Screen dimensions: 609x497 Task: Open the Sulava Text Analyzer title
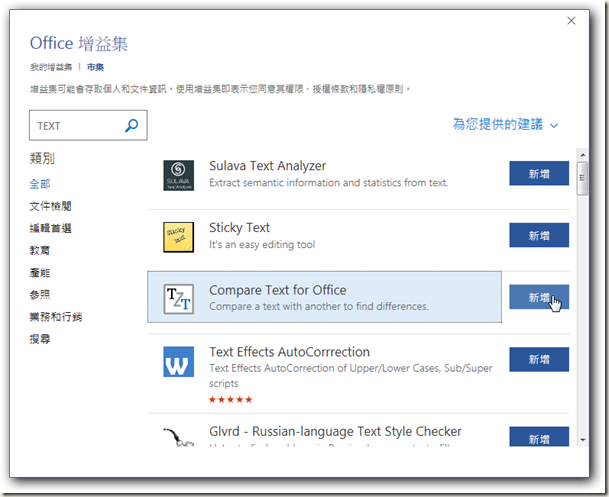(268, 166)
